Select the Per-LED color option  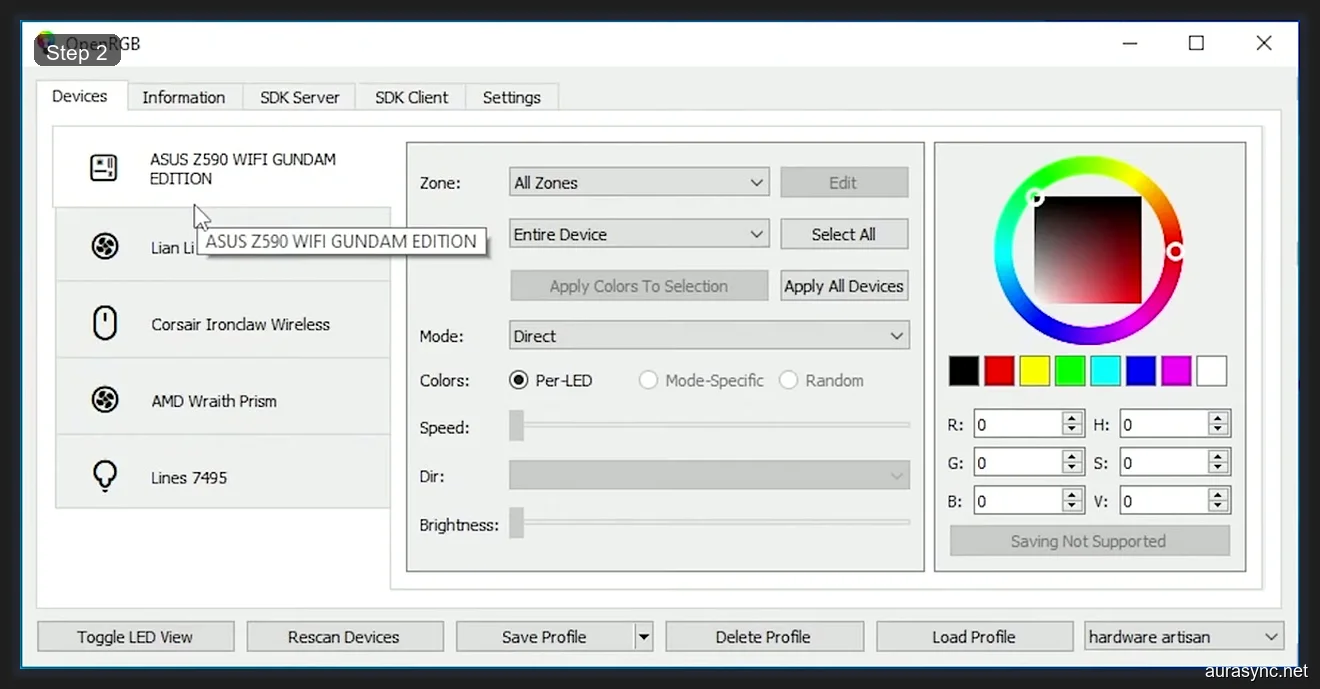click(x=518, y=380)
